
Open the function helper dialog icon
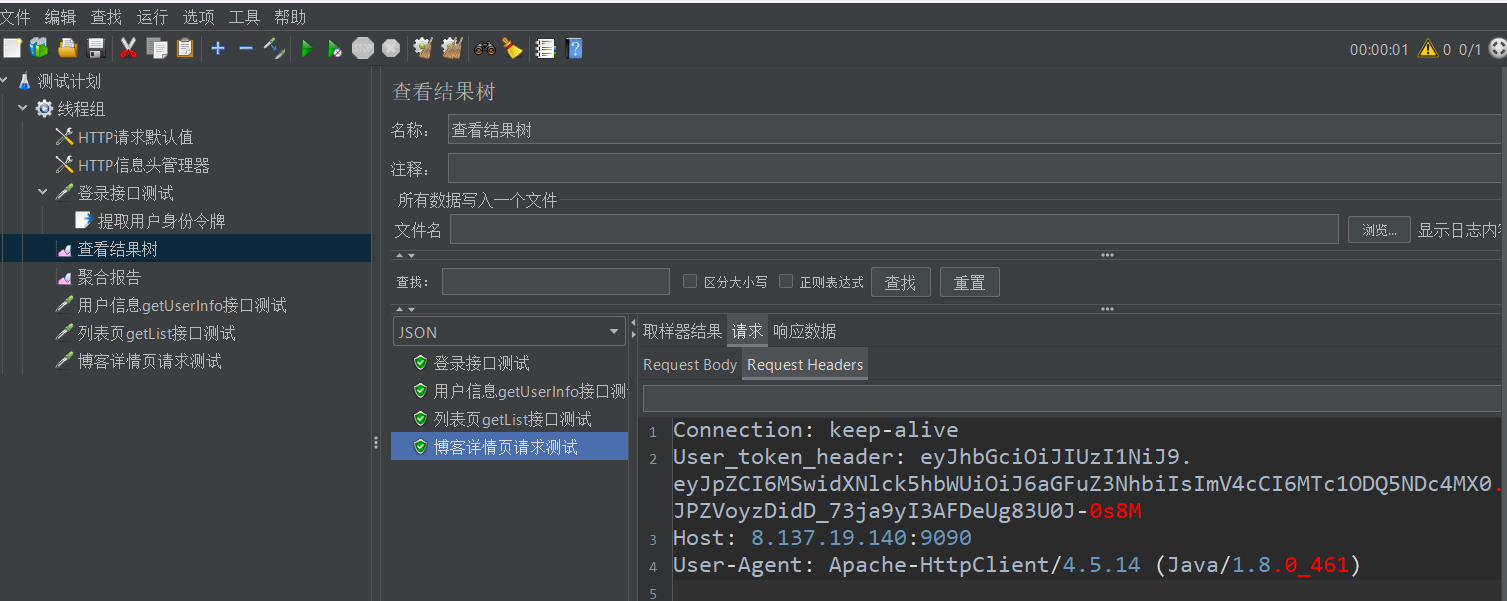pyautogui.click(x=545, y=48)
